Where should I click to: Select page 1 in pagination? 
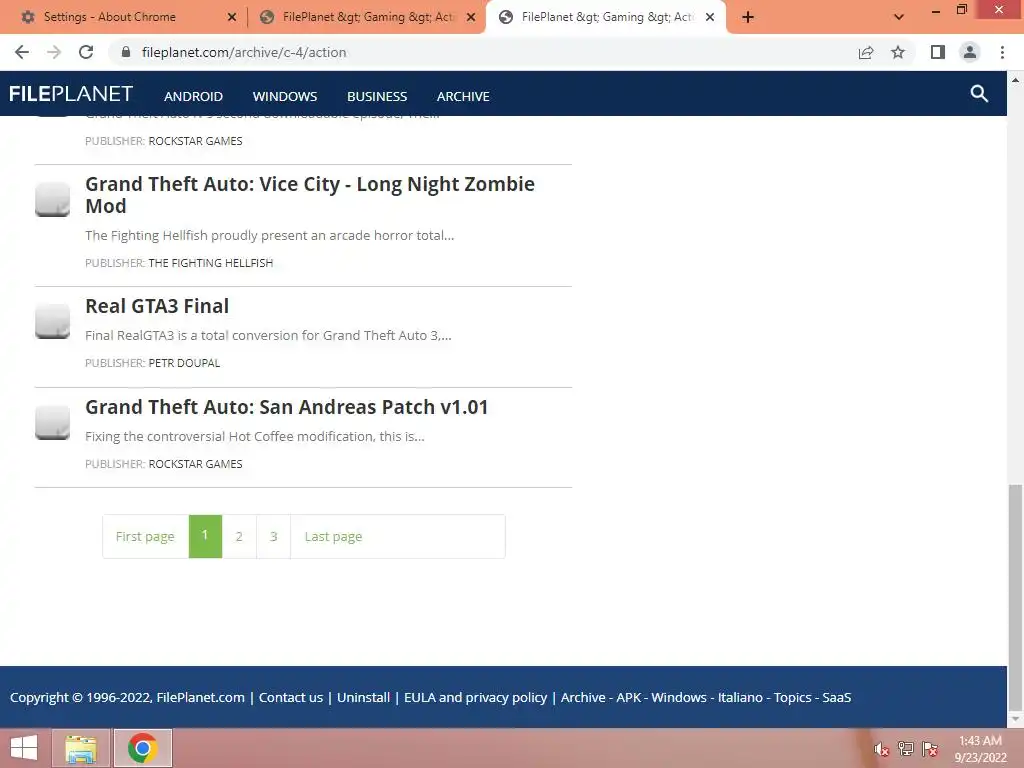pyautogui.click(x=205, y=536)
